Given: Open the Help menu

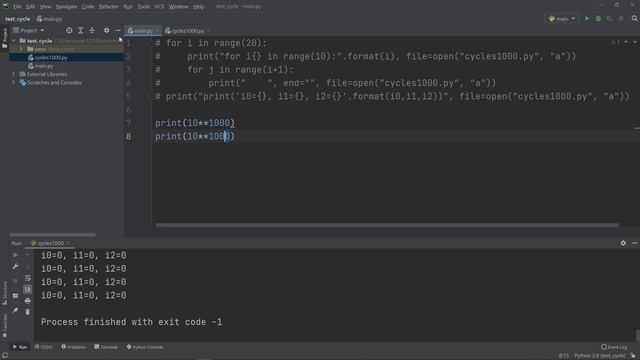Looking at the screenshot, I should tap(198, 7).
